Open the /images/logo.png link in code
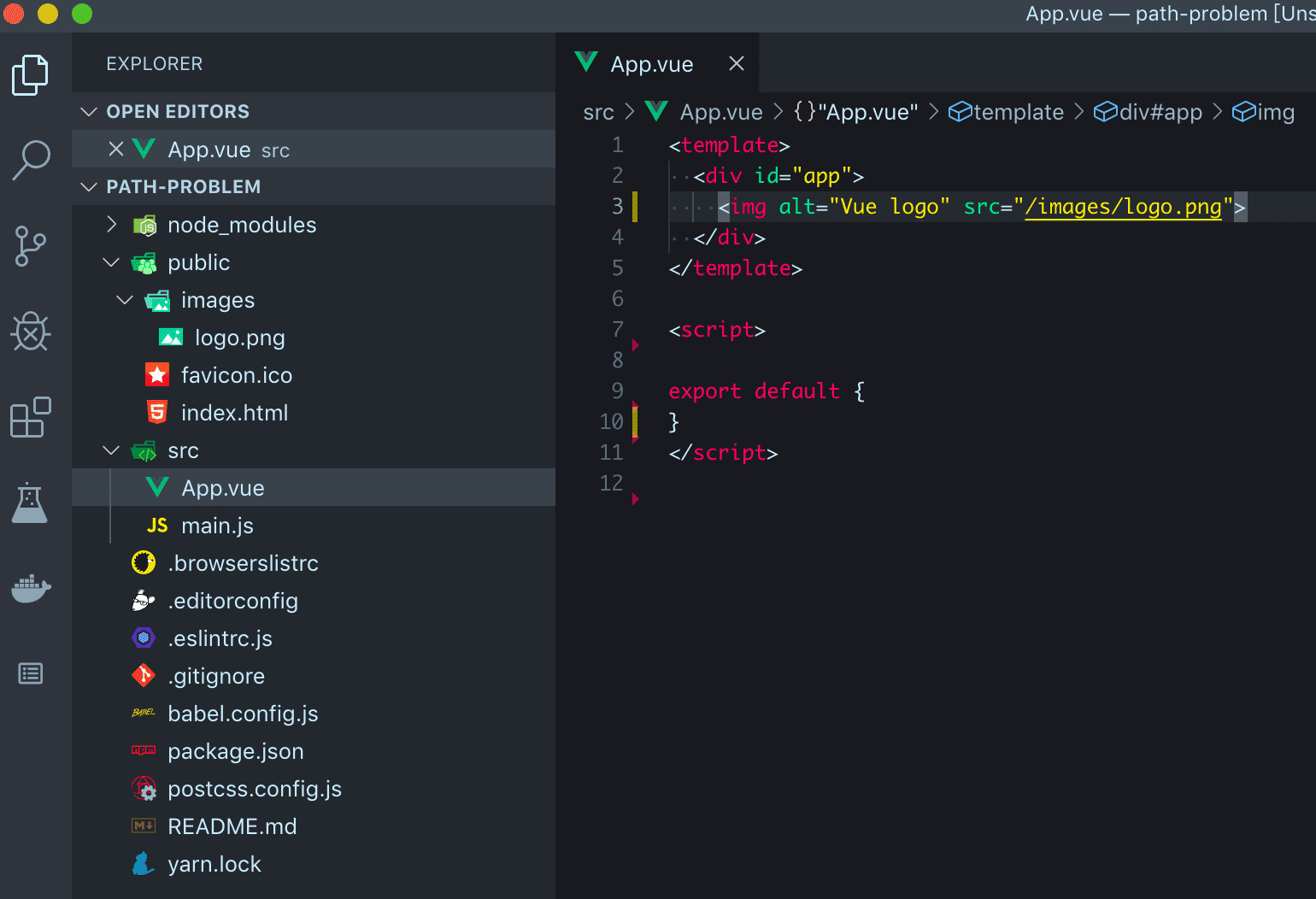Screen dimensions: 1316x899 pyautogui.click(x=1123, y=207)
